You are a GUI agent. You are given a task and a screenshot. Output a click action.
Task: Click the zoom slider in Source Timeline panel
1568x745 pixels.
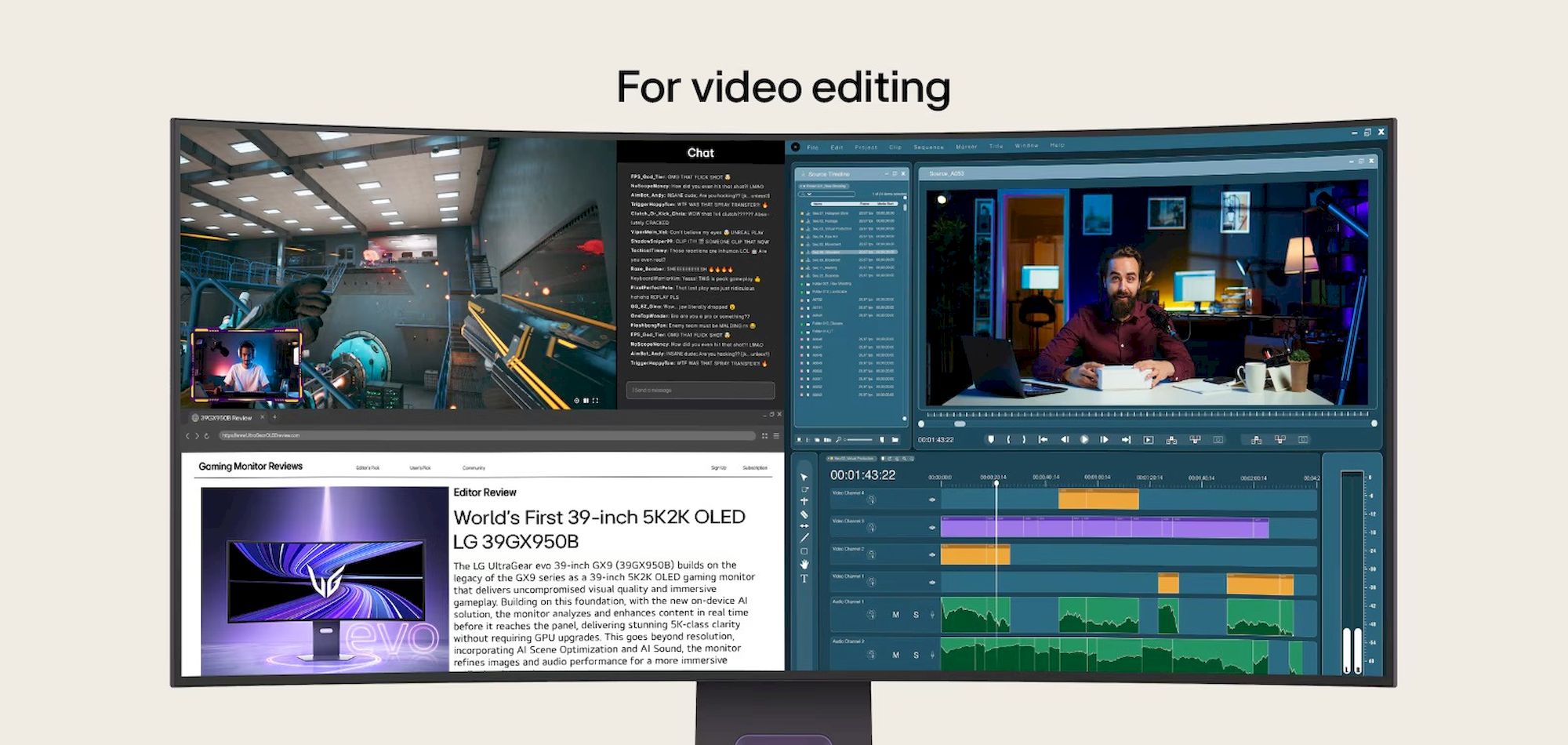click(x=858, y=440)
